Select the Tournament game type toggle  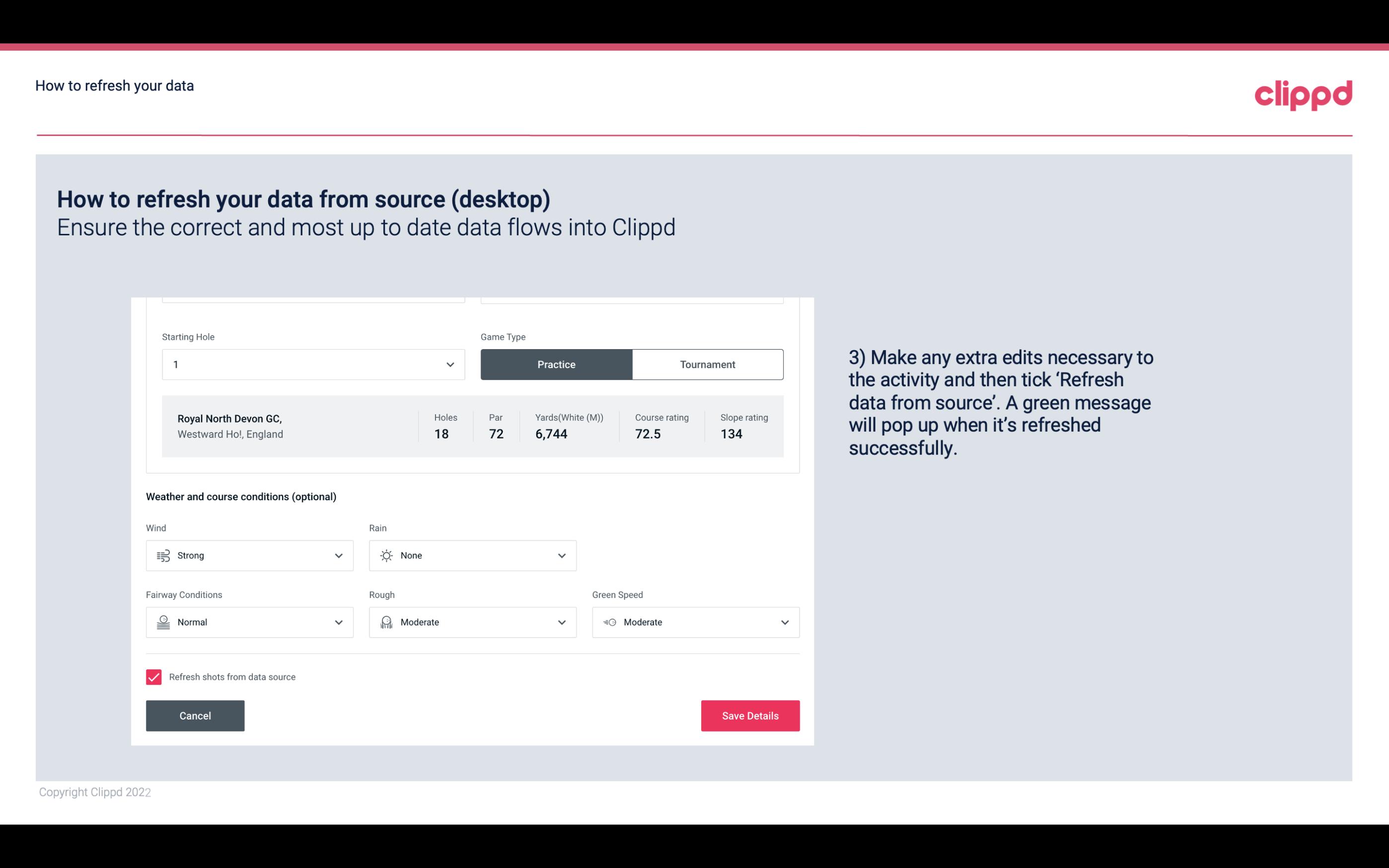707,364
